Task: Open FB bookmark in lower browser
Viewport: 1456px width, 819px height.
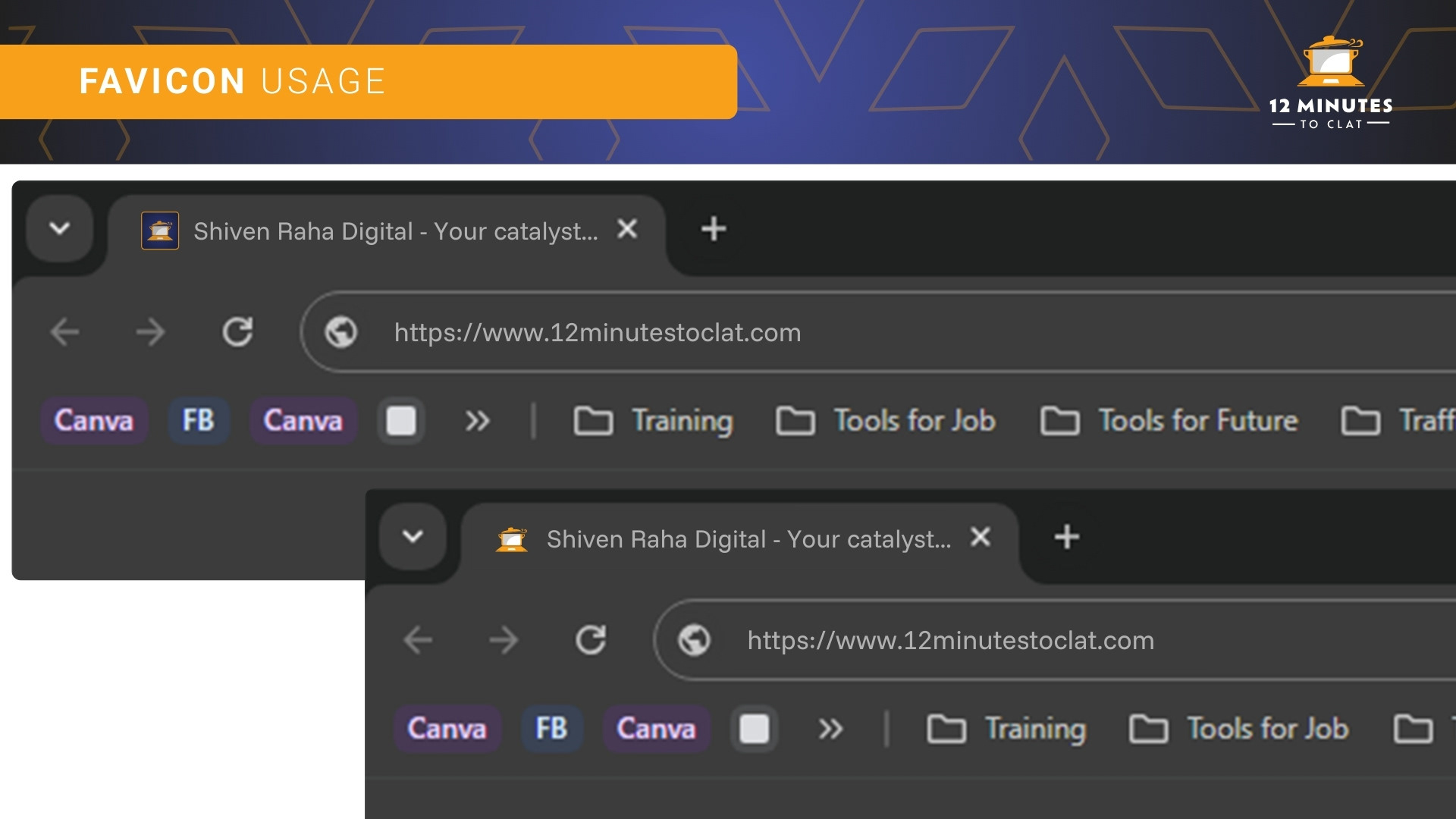Action: click(x=552, y=728)
